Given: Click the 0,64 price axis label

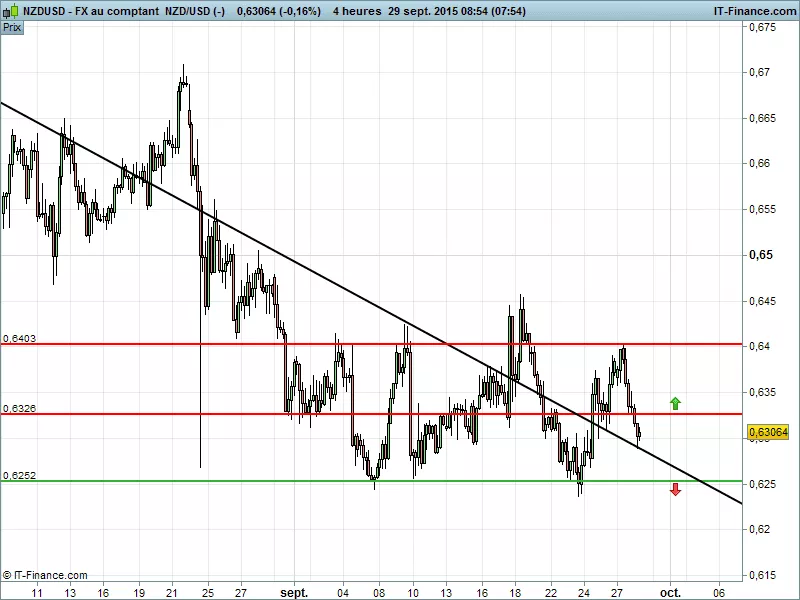Looking at the screenshot, I should [759, 346].
